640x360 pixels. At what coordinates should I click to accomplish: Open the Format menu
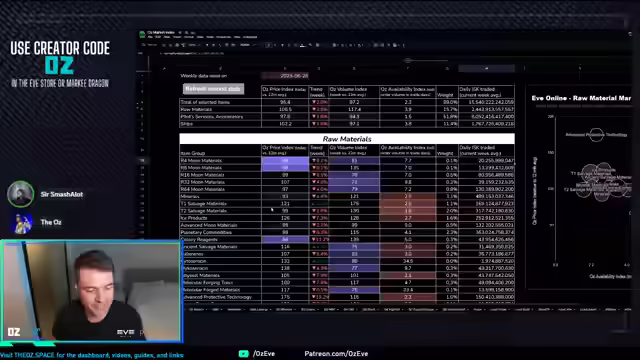pos(189,37)
